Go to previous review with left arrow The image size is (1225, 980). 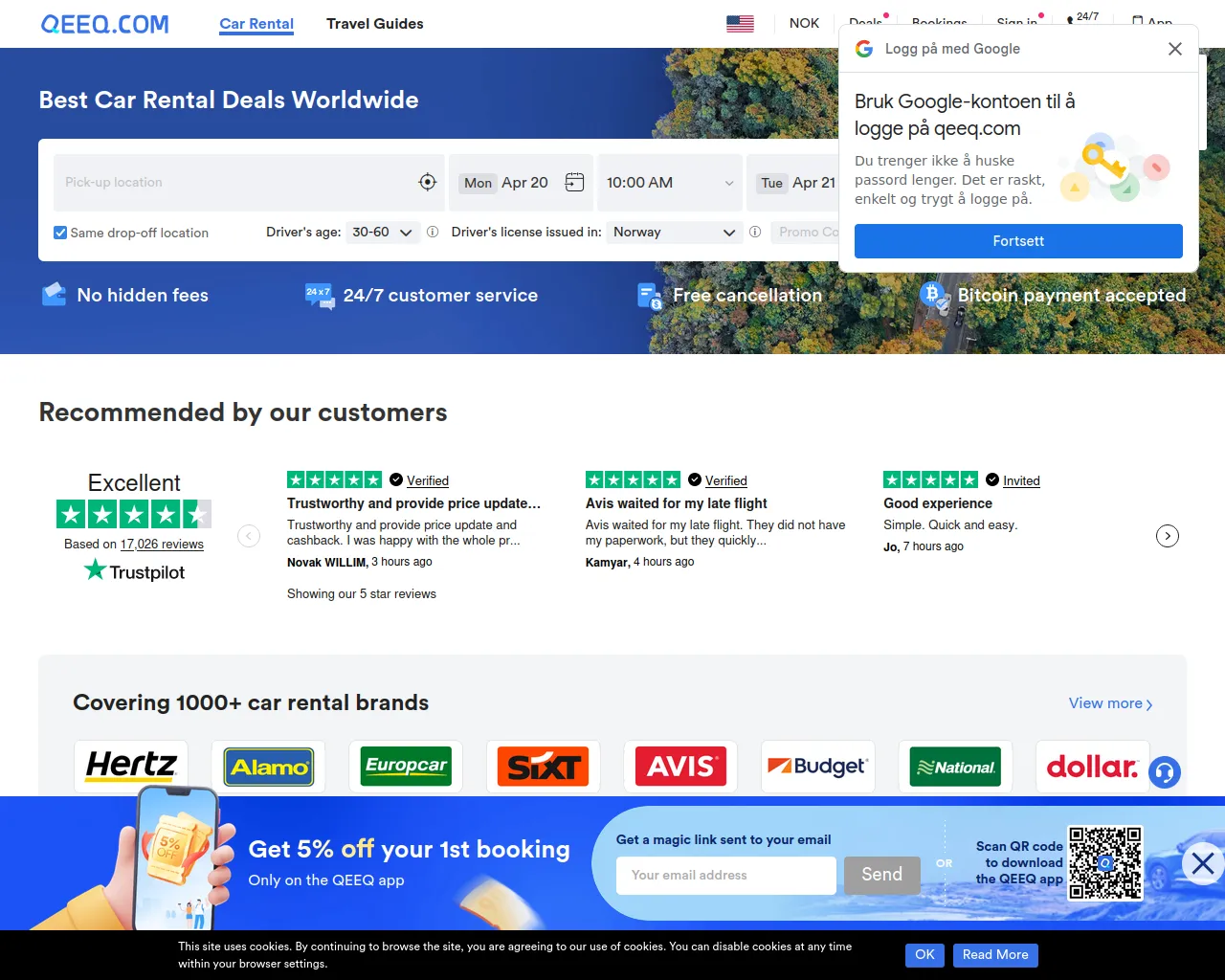click(249, 536)
